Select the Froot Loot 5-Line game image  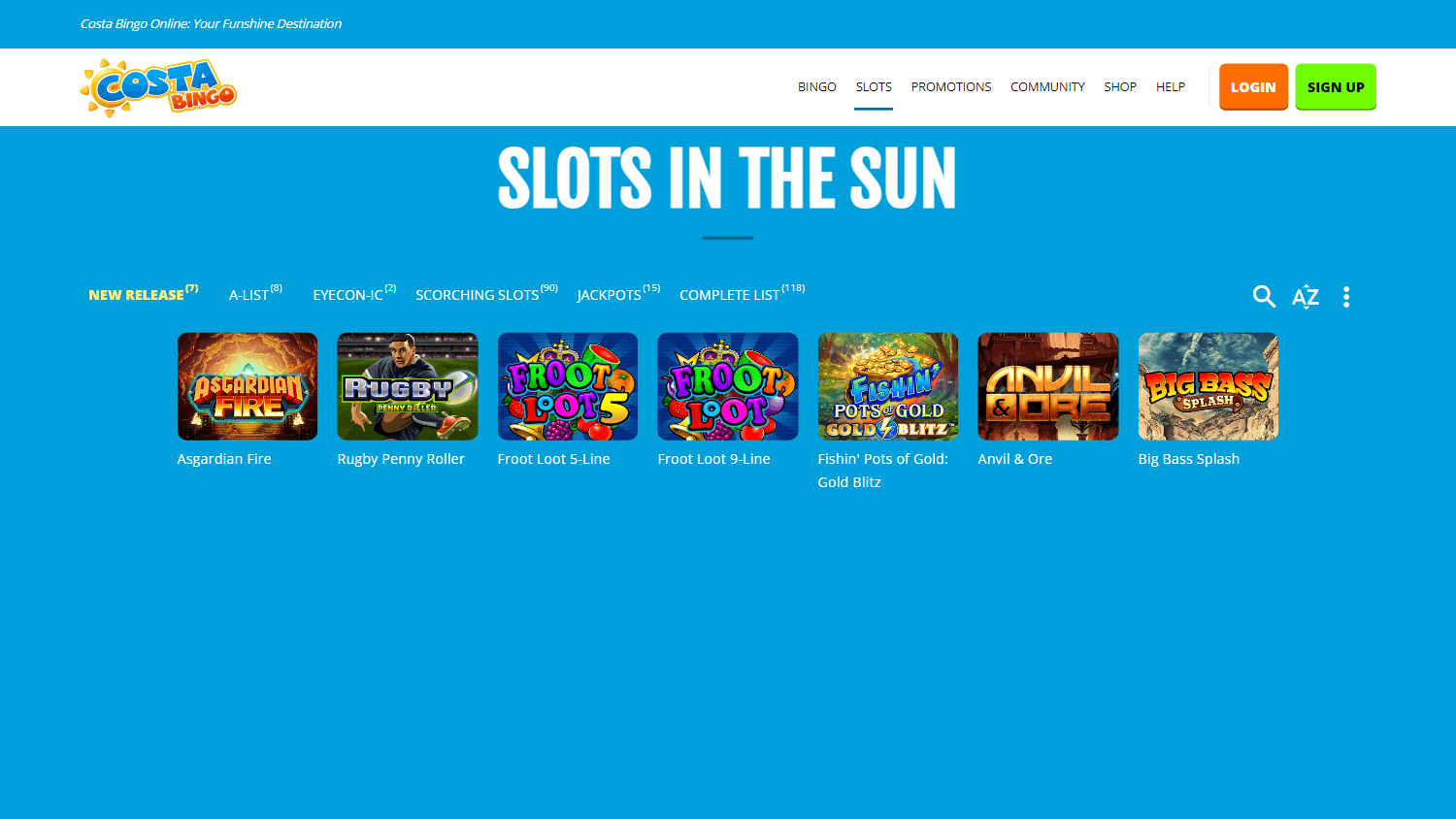[x=568, y=386]
